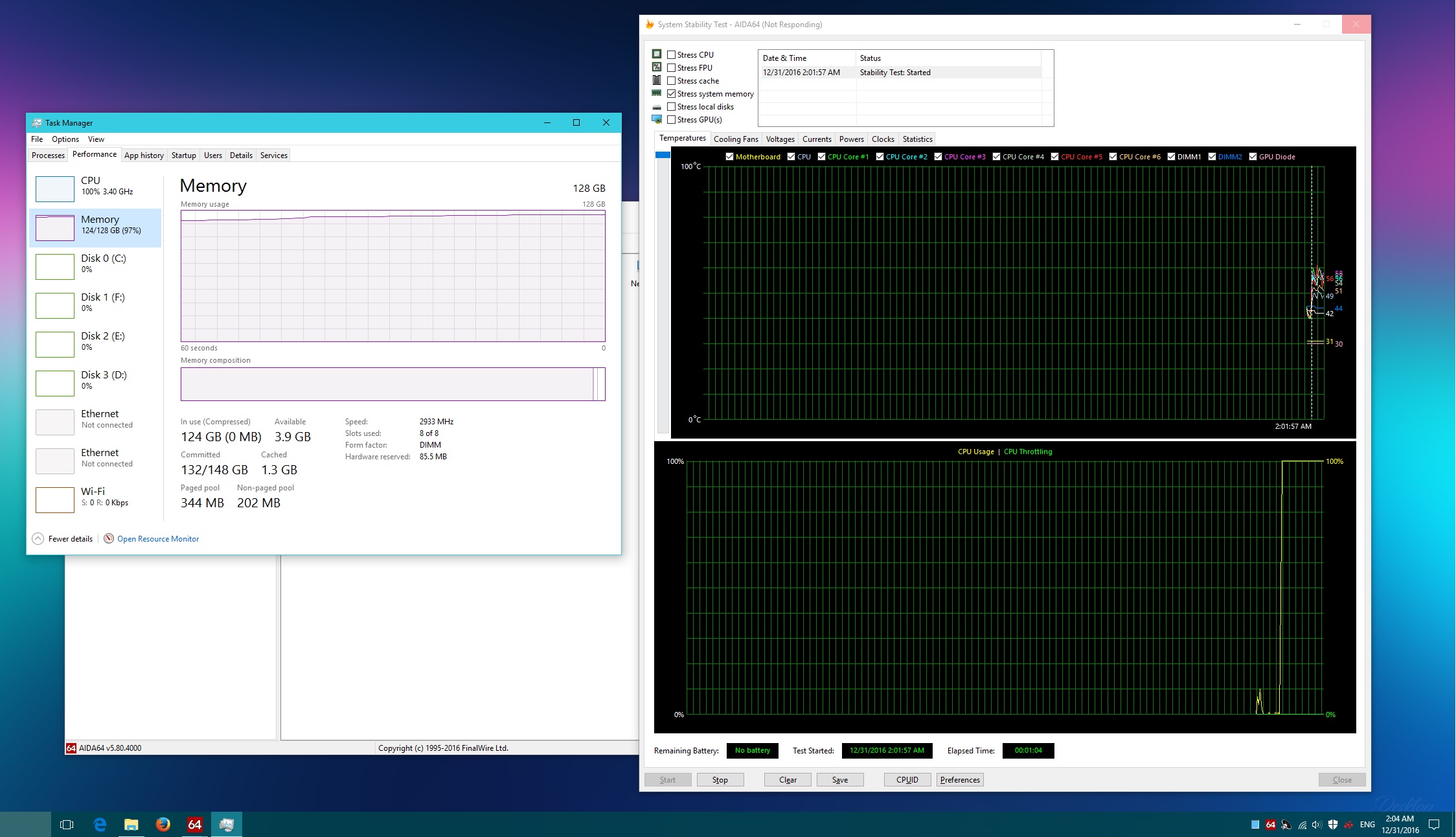Click the AIDA64 system tray icon
Image resolution: width=1456 pixels, height=837 pixels.
pyautogui.click(x=1271, y=825)
